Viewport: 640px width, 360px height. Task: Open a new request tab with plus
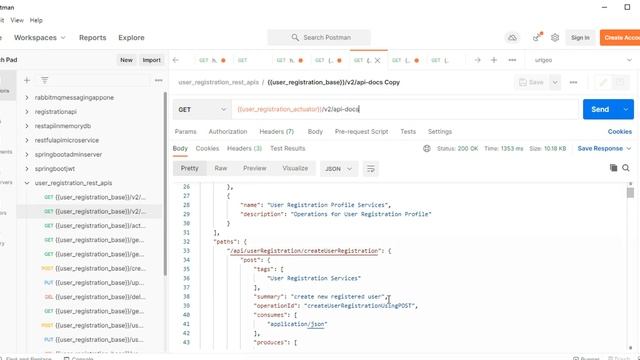[x=494, y=60]
